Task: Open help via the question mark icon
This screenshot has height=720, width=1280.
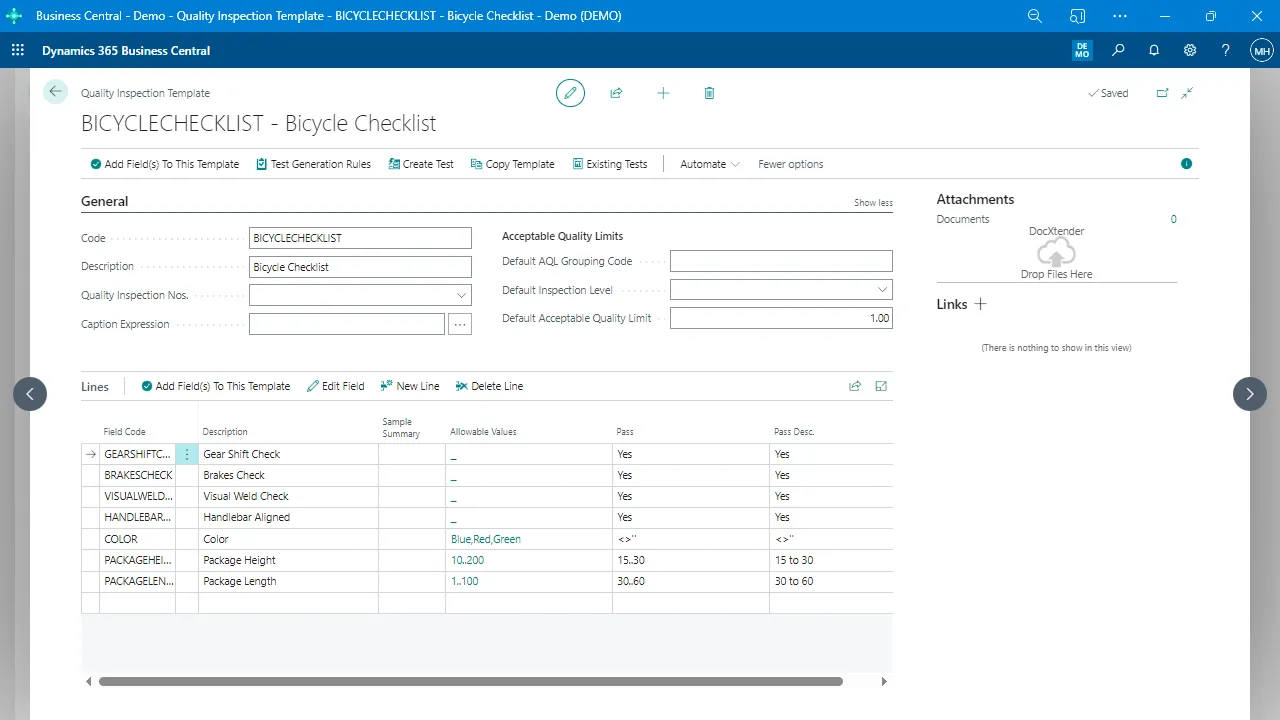Action: pyautogui.click(x=1225, y=50)
